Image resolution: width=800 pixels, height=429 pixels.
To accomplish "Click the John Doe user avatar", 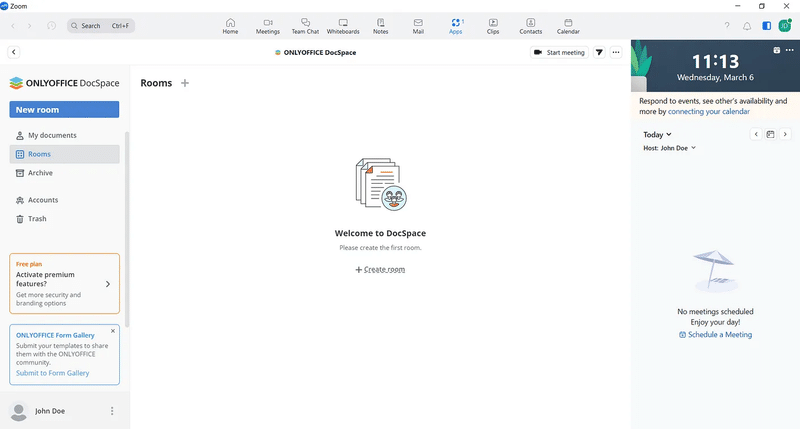I will click(x=19, y=411).
